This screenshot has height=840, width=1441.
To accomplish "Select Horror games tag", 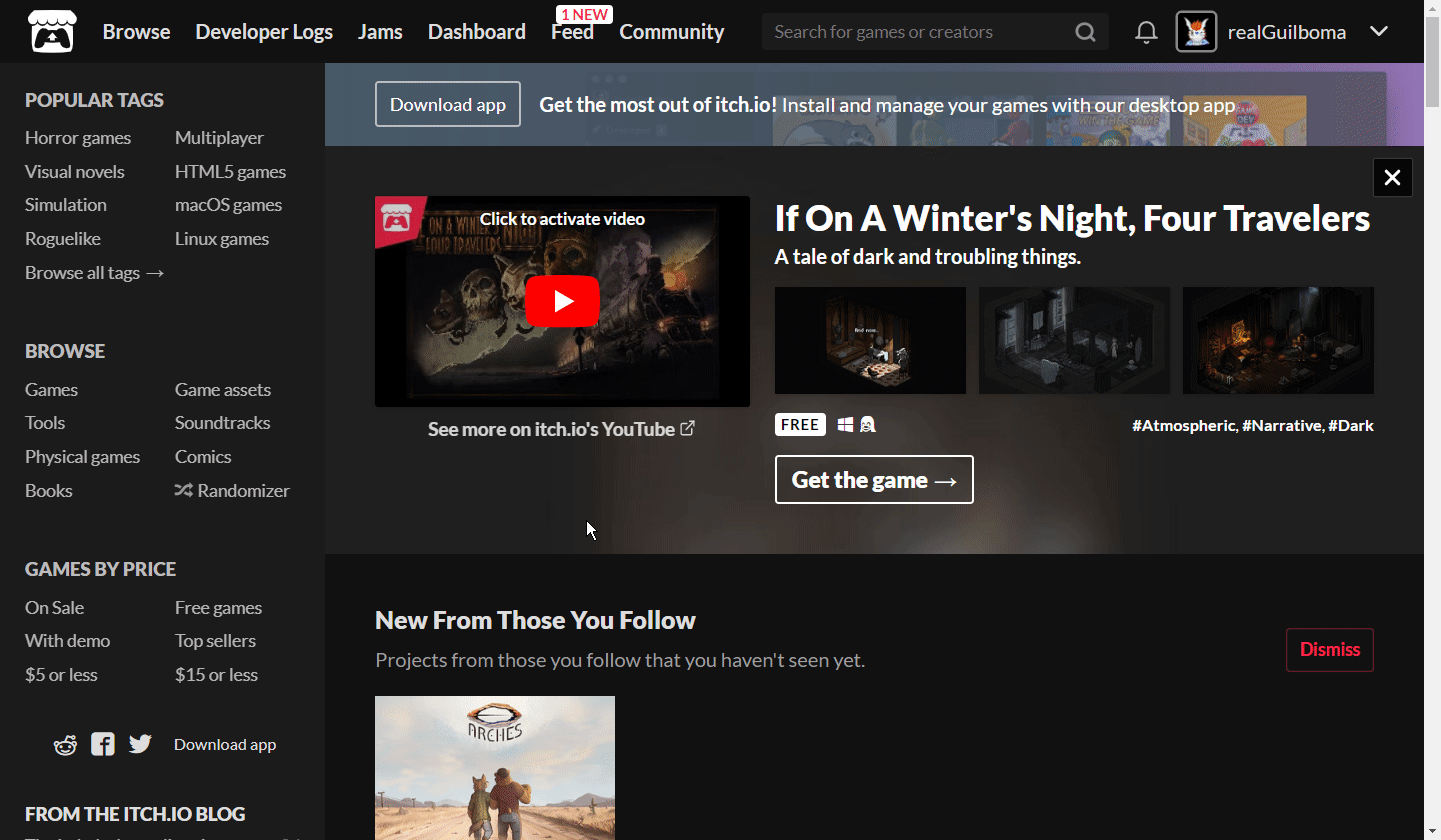I will [x=78, y=138].
